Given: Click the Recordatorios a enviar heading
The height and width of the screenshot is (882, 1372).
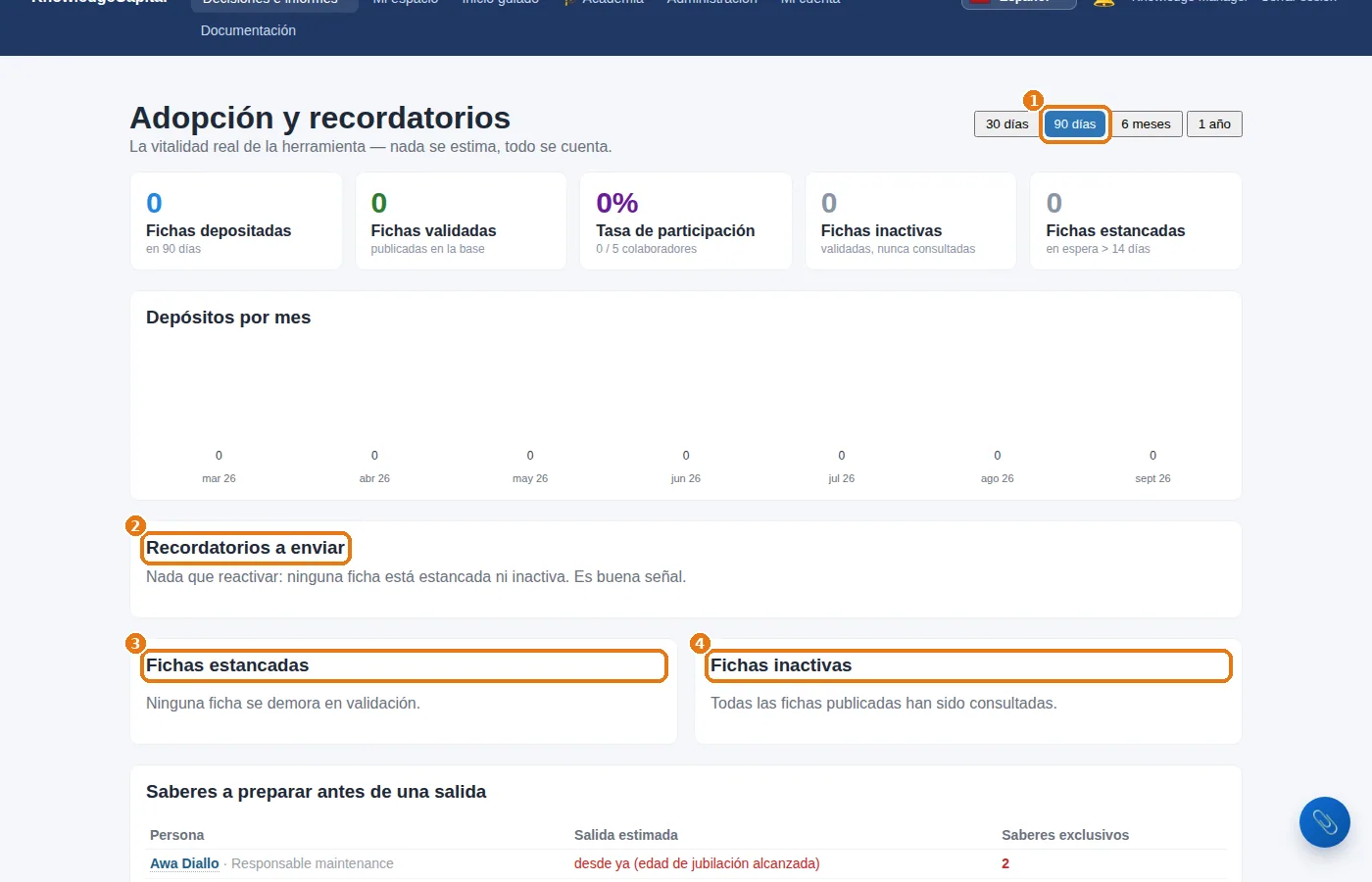Looking at the screenshot, I should coord(246,548).
